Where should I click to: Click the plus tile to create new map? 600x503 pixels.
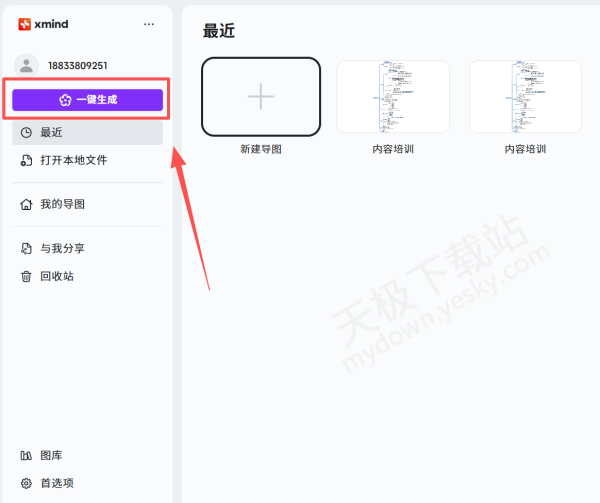(261, 96)
